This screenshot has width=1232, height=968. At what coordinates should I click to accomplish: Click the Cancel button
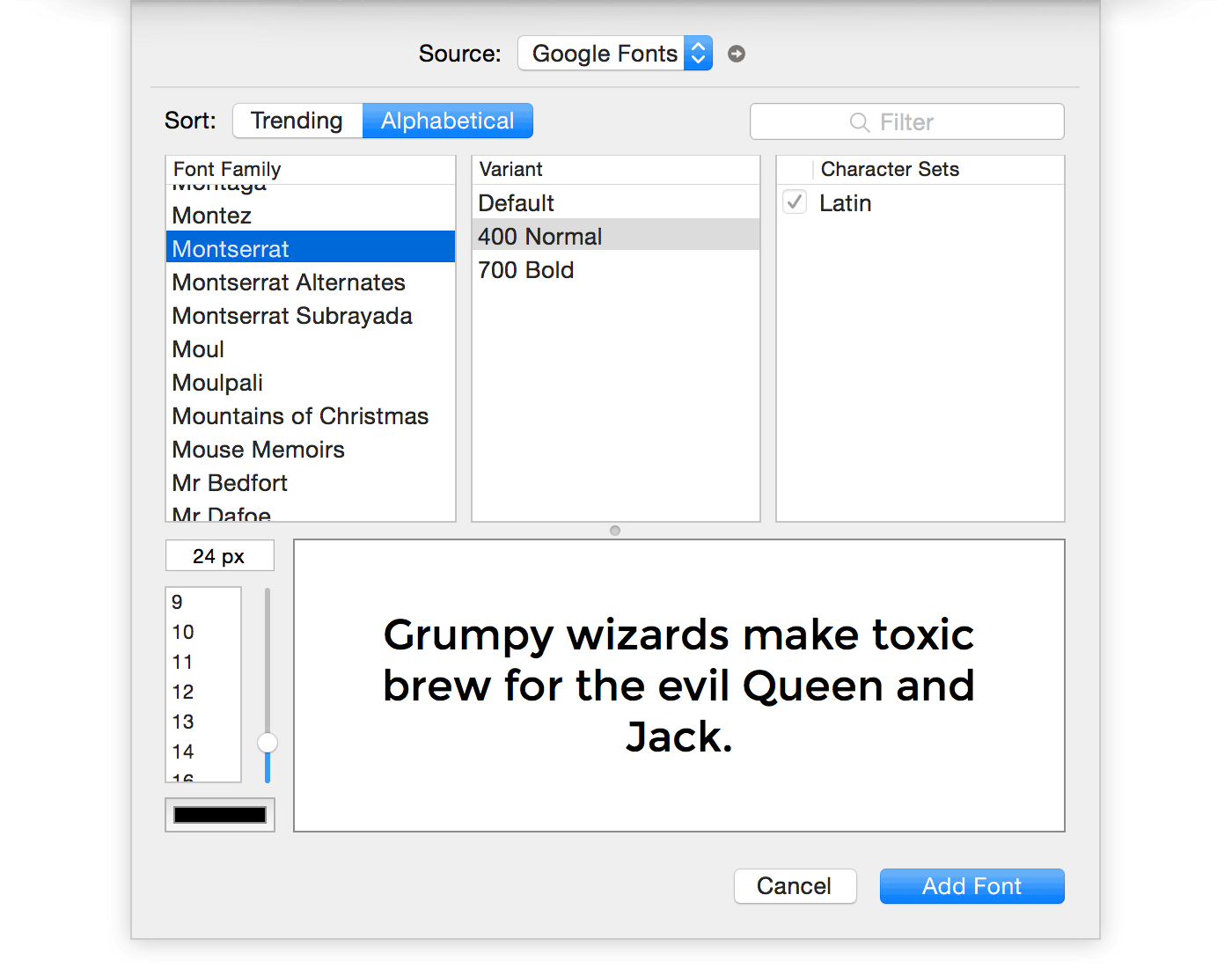tap(796, 886)
